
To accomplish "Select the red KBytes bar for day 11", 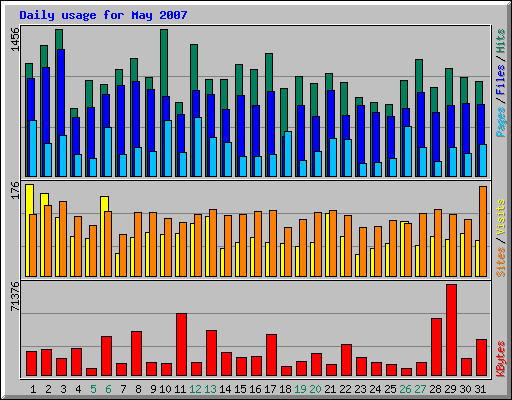I will (x=181, y=345).
